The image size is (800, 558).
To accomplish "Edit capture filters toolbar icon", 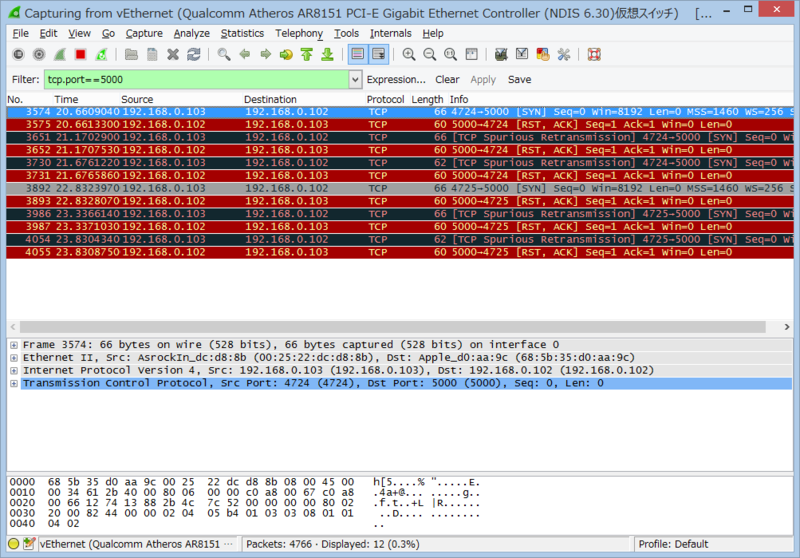I will [501, 54].
